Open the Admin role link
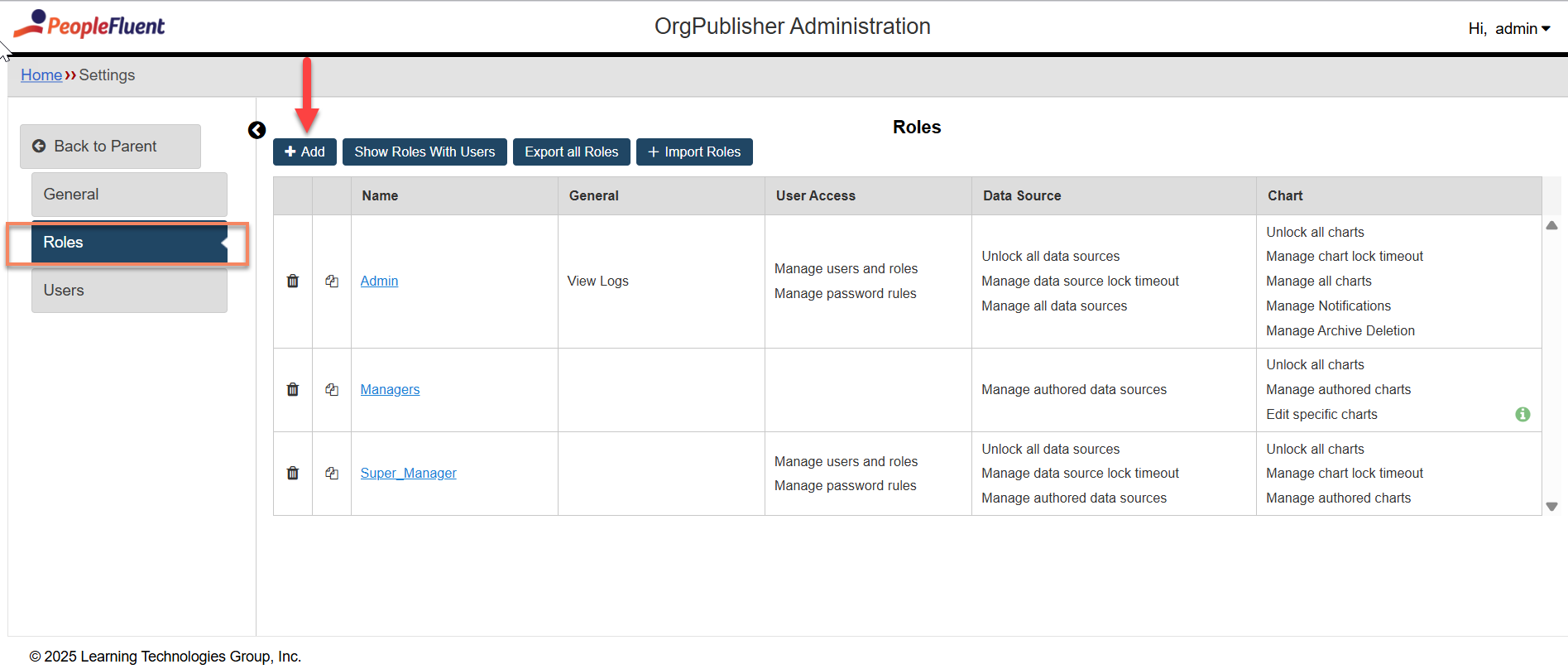The width and height of the screenshot is (1568, 669). tap(379, 281)
